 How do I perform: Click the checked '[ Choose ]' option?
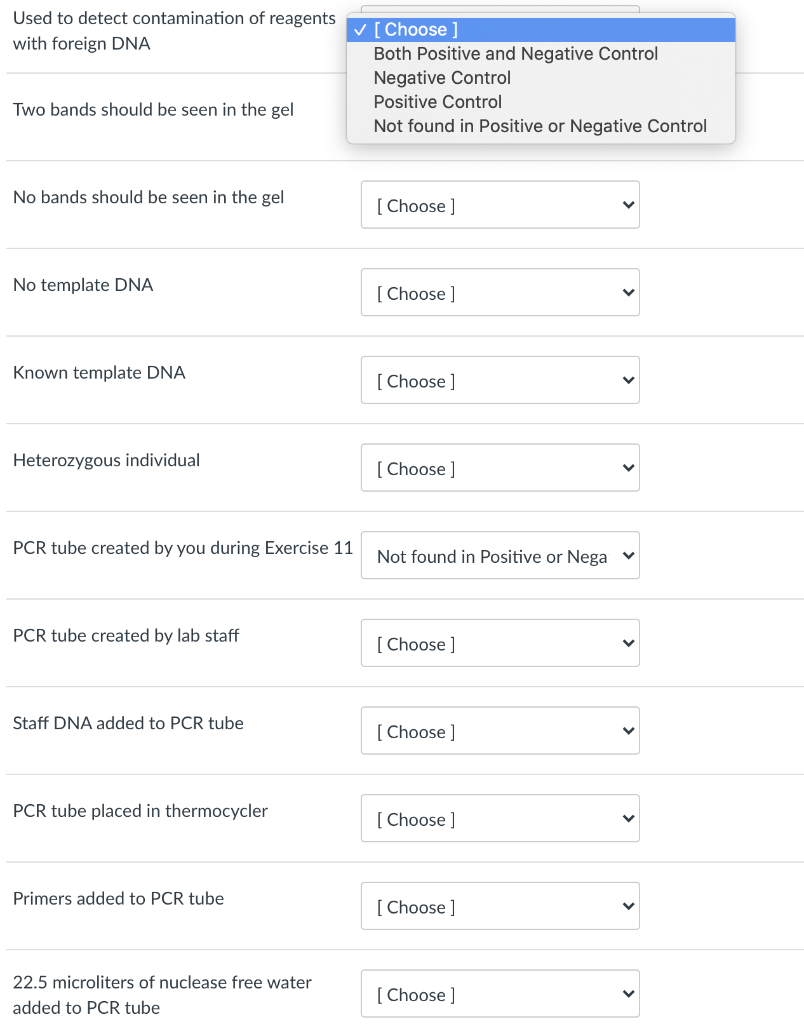421,30
